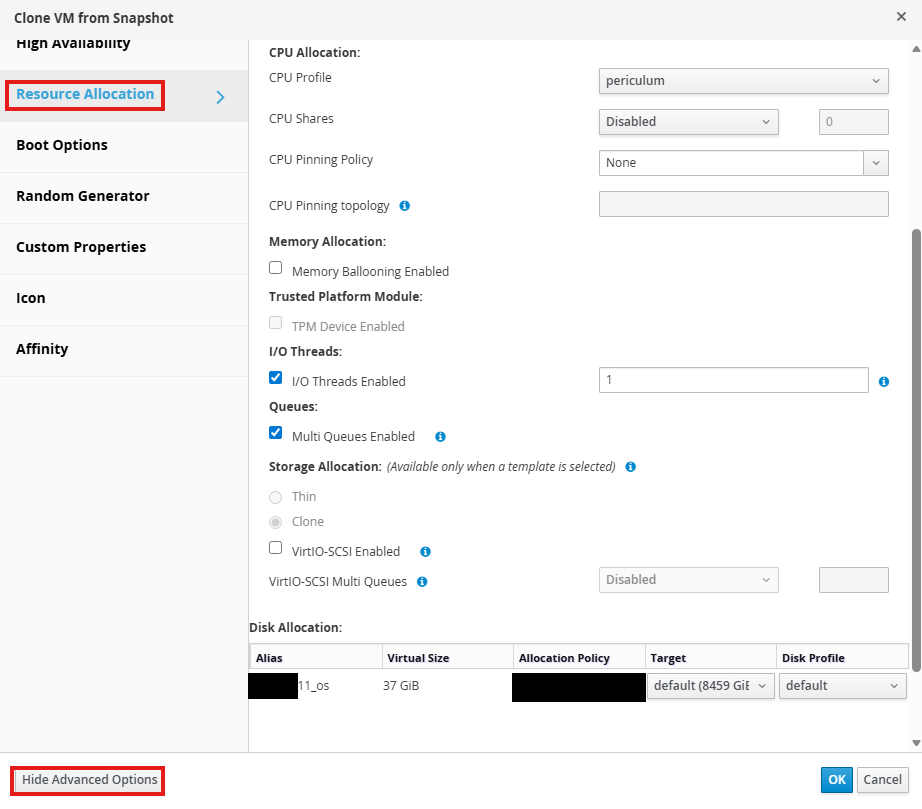Open the Disk Profile dropdown

coord(842,686)
